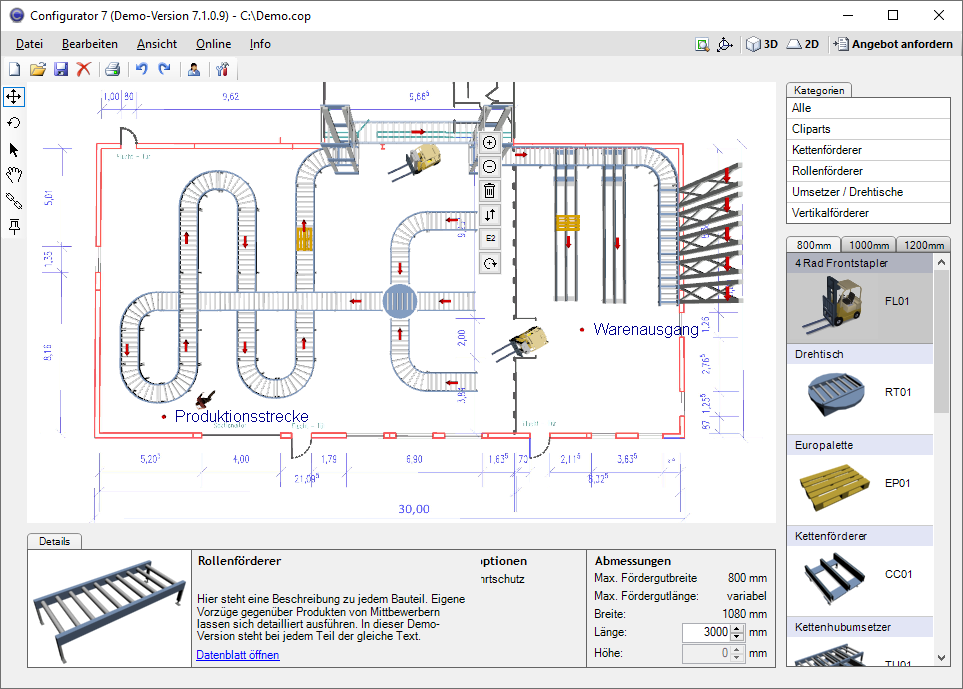Click the Warenausgang label on the floor plan

tap(646, 330)
